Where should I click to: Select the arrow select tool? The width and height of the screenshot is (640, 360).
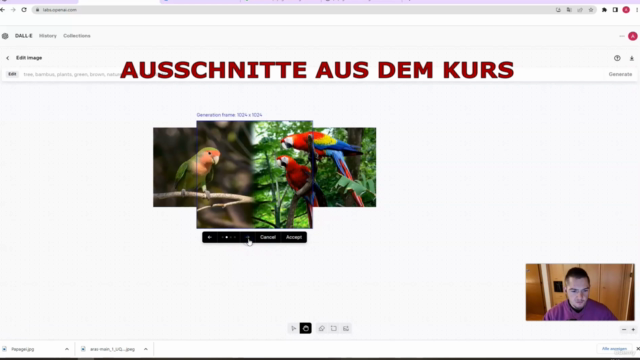tap(293, 328)
